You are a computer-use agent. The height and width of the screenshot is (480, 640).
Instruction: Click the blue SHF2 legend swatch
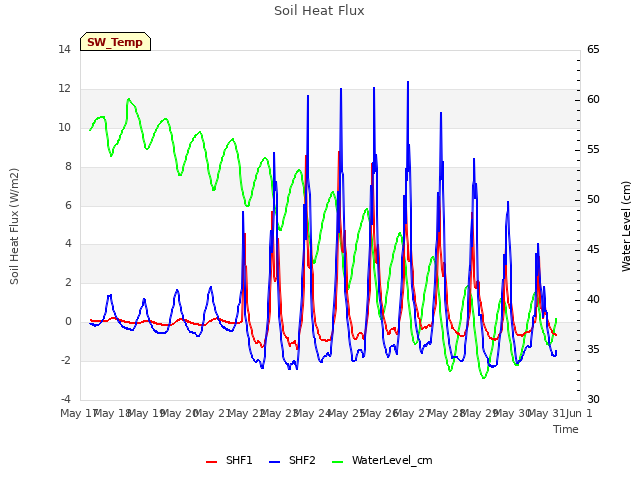275,462
